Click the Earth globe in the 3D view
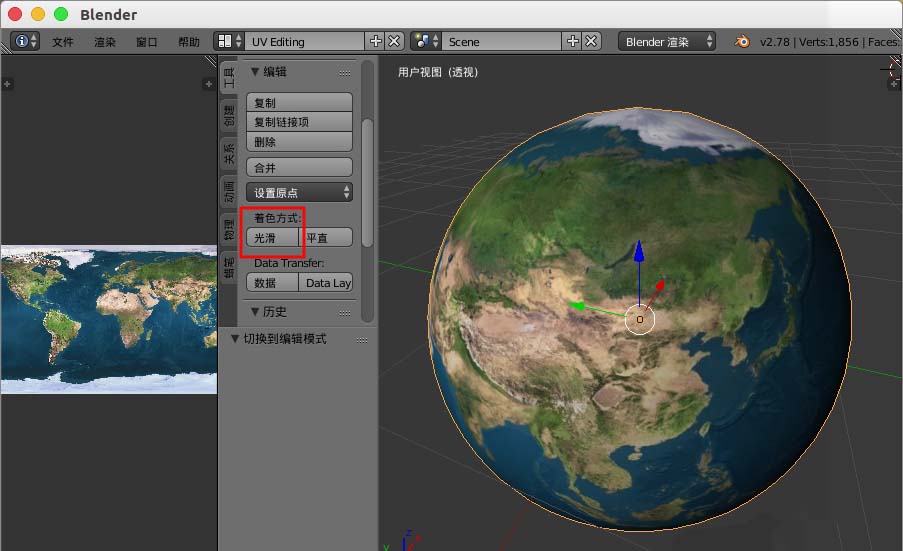Viewport: 903px width, 551px height. 639,318
